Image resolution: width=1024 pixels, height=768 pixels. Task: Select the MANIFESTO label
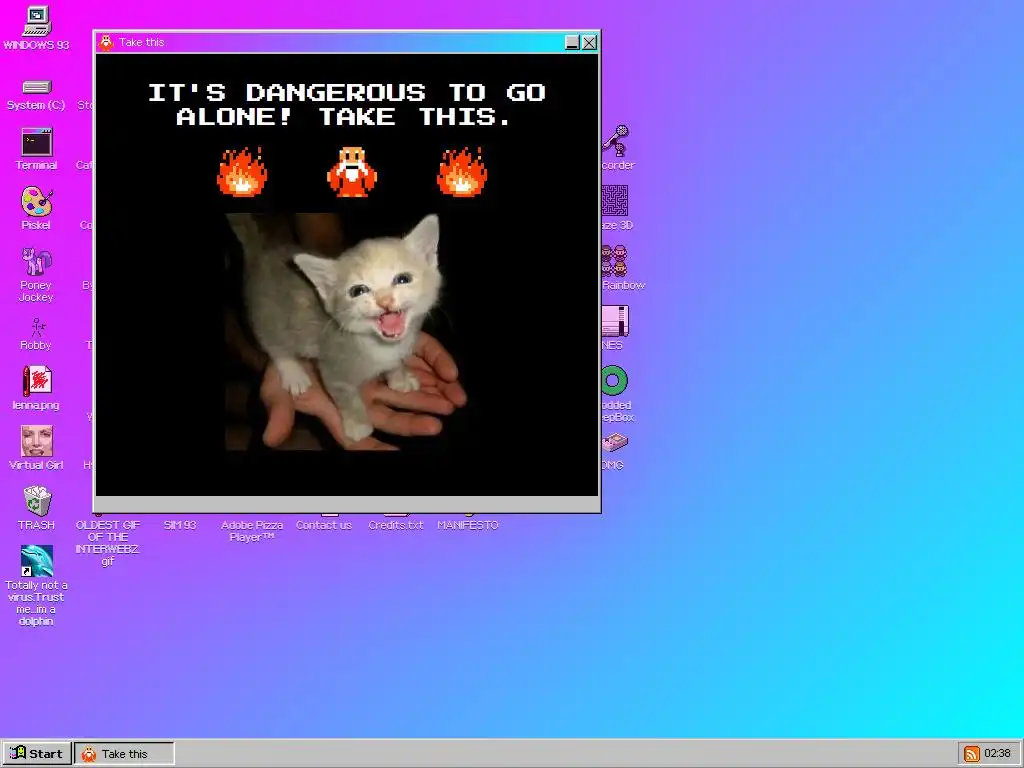click(x=468, y=525)
